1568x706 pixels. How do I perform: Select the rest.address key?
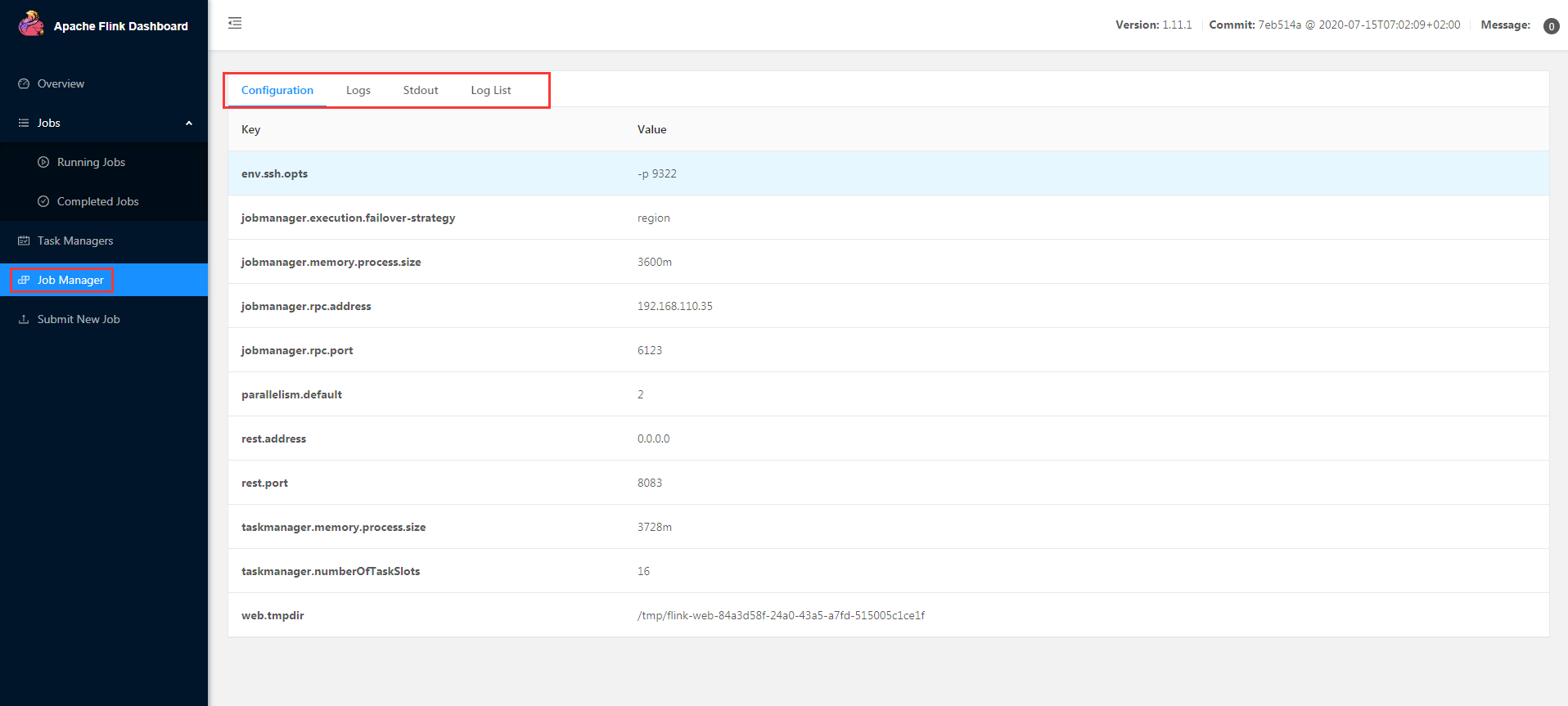tap(274, 438)
